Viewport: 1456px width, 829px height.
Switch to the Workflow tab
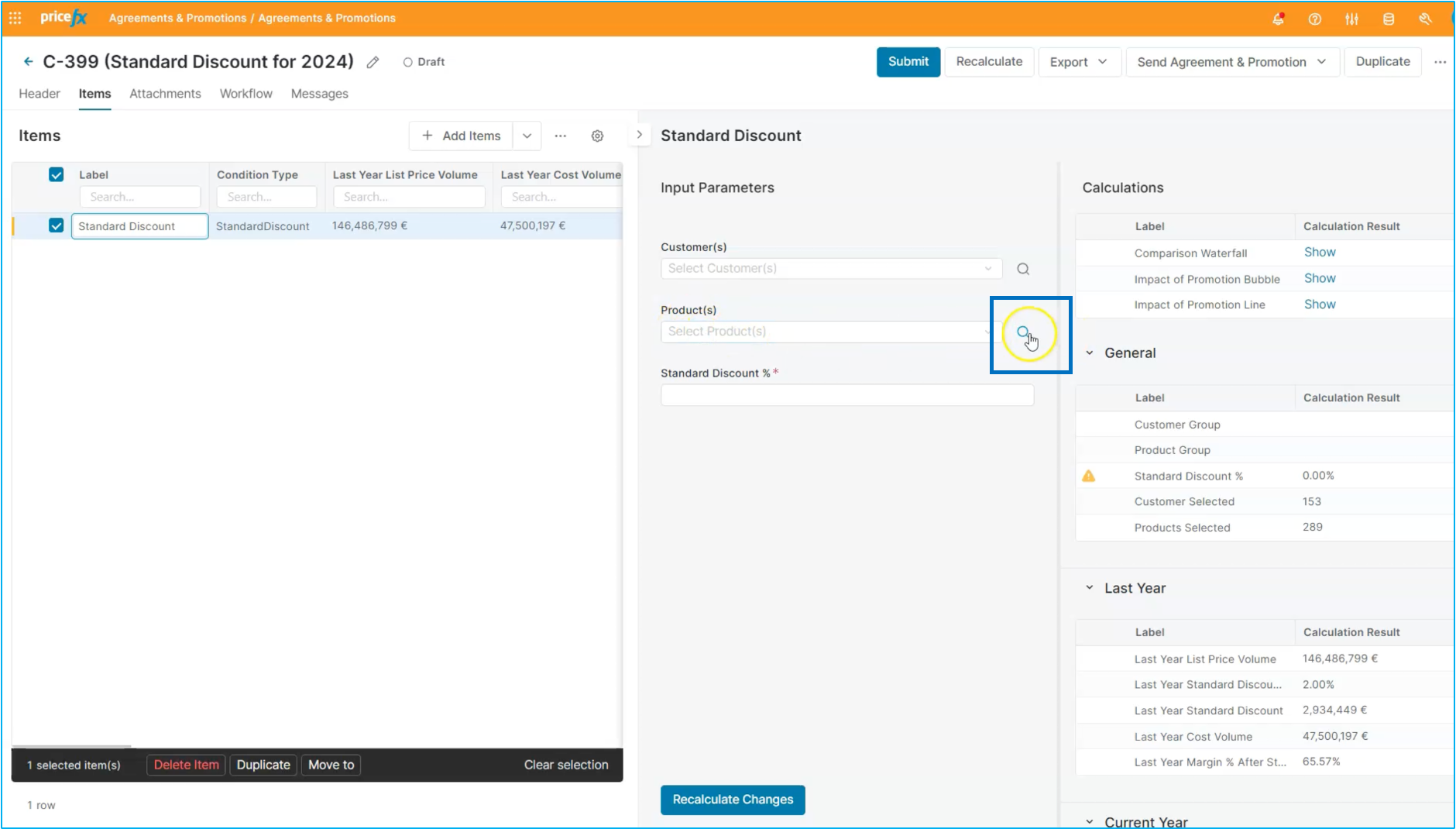coord(246,94)
